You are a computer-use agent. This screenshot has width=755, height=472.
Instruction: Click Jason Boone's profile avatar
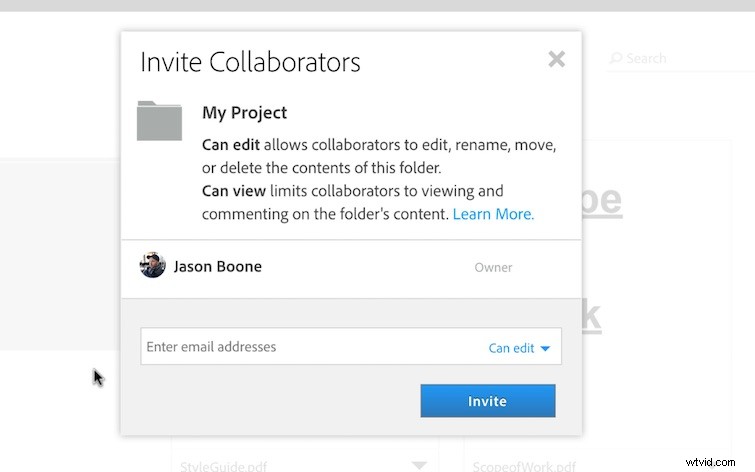click(x=153, y=265)
